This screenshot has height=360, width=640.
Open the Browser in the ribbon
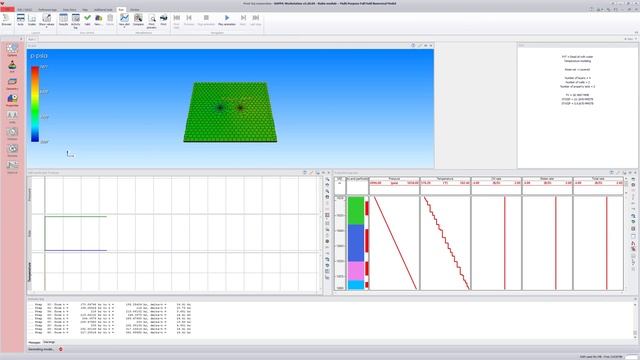[7, 20]
